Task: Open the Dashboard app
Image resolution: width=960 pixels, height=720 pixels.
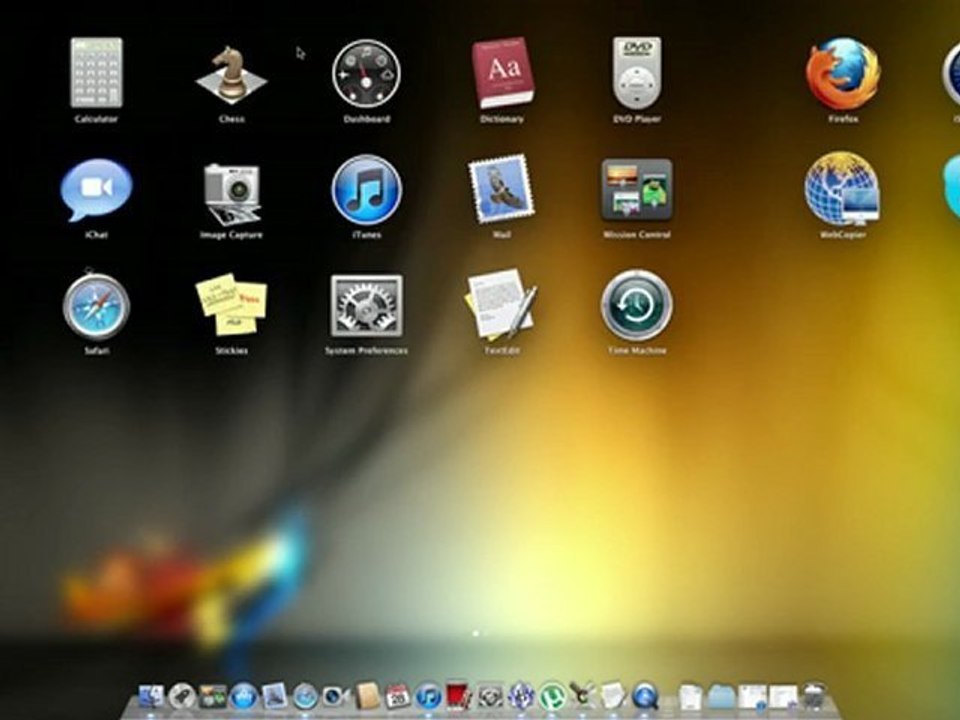Action: (366, 73)
